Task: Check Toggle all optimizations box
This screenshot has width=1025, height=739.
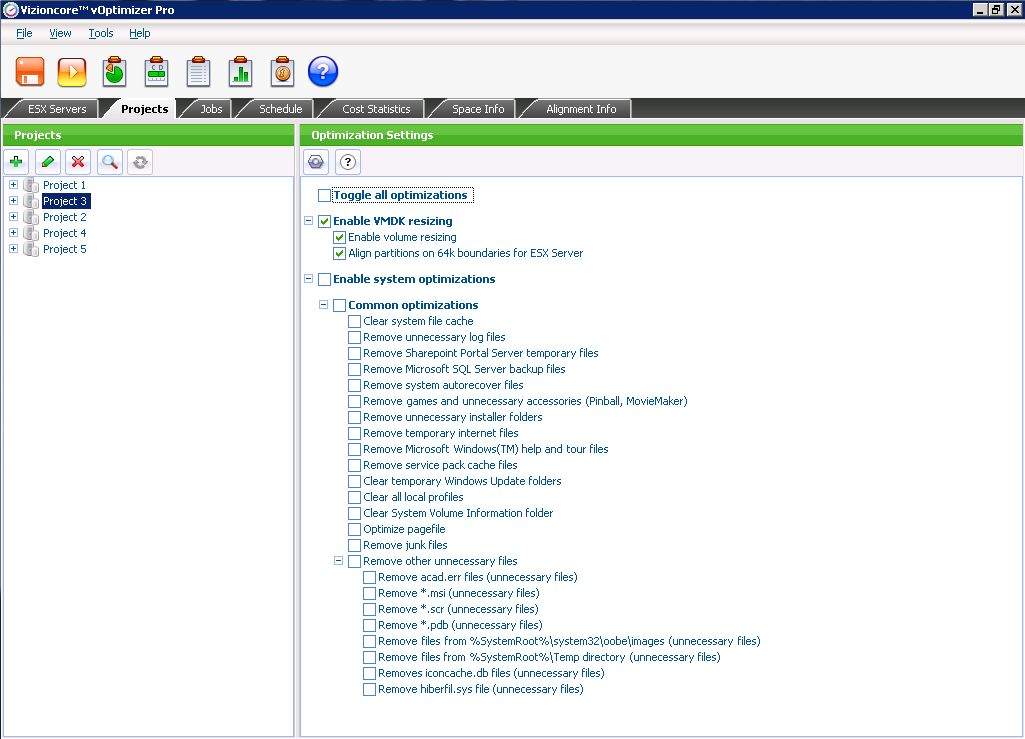Action: 324,196
